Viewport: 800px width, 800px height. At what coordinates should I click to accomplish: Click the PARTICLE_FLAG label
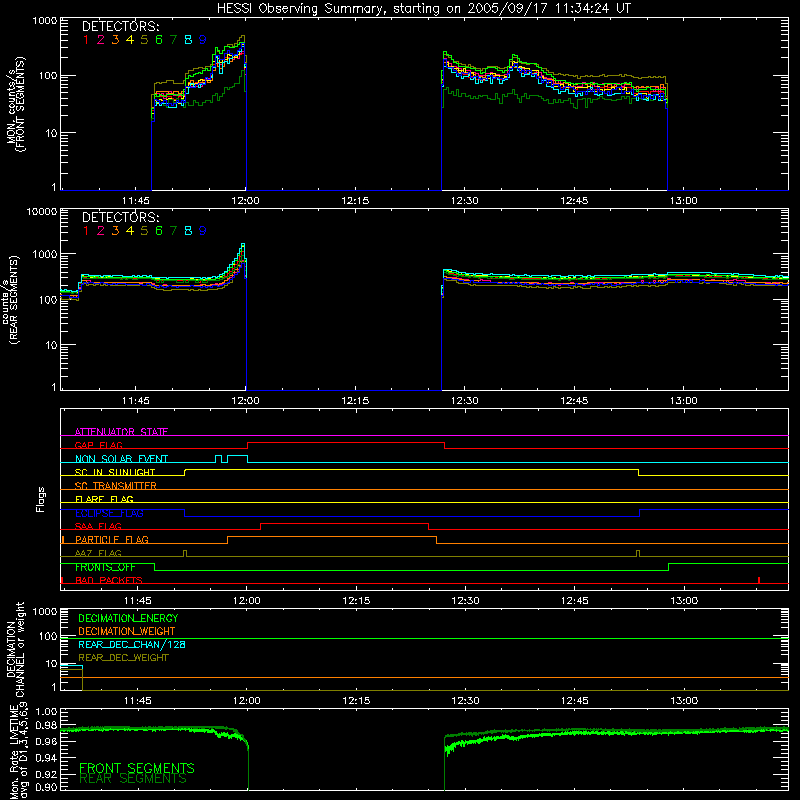112,539
